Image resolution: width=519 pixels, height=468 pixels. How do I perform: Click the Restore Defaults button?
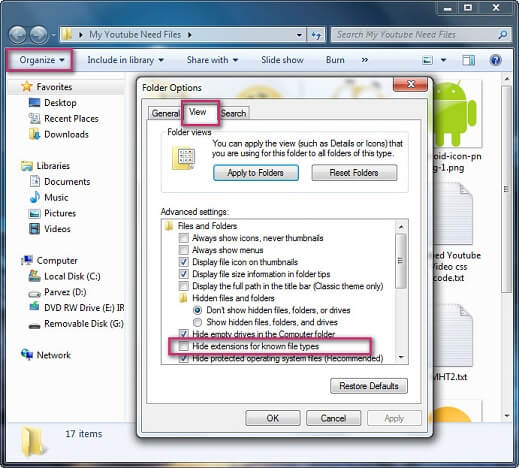369,386
